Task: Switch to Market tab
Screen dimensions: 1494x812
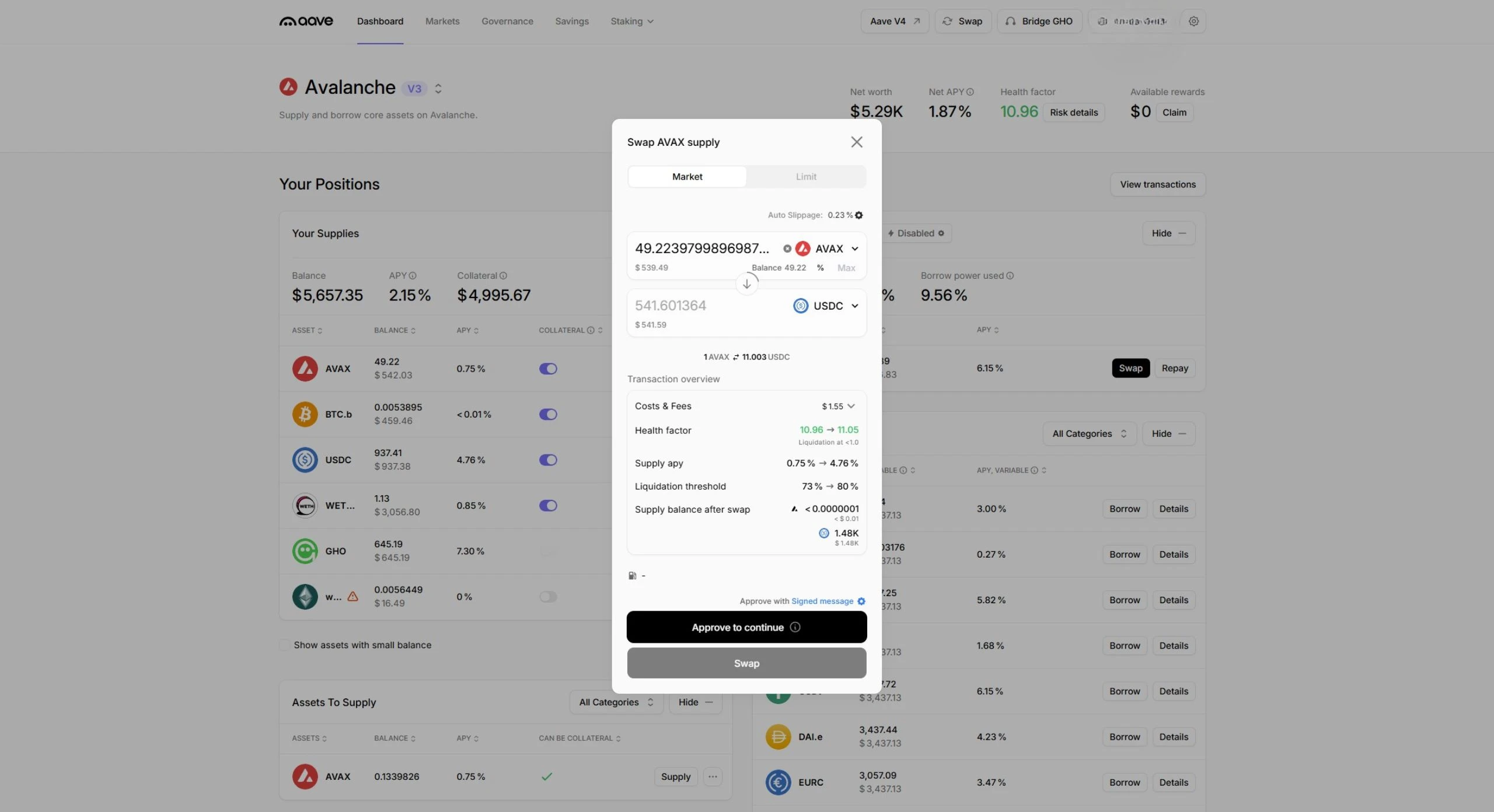Action: 687,177
